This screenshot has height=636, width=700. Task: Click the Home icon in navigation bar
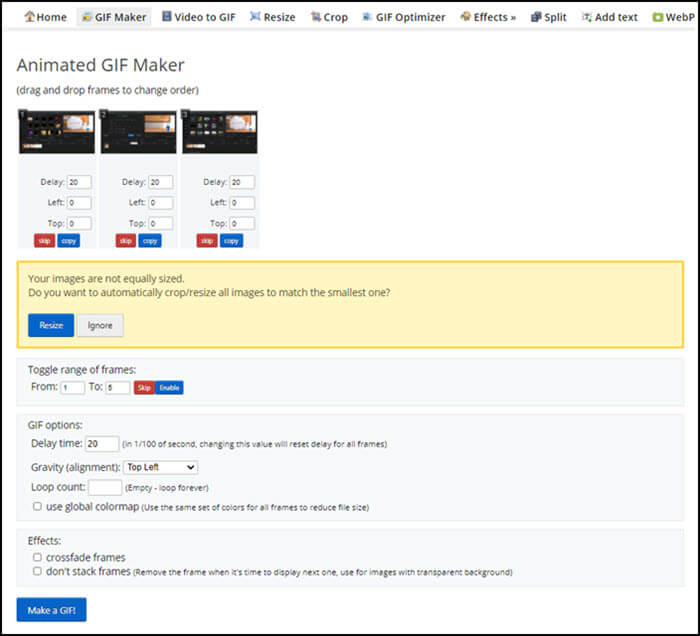pyautogui.click(x=29, y=17)
